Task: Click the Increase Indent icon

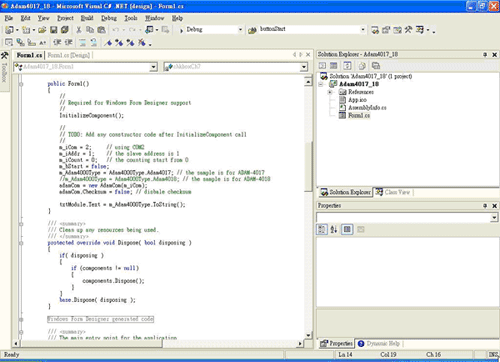Action: coord(68,42)
